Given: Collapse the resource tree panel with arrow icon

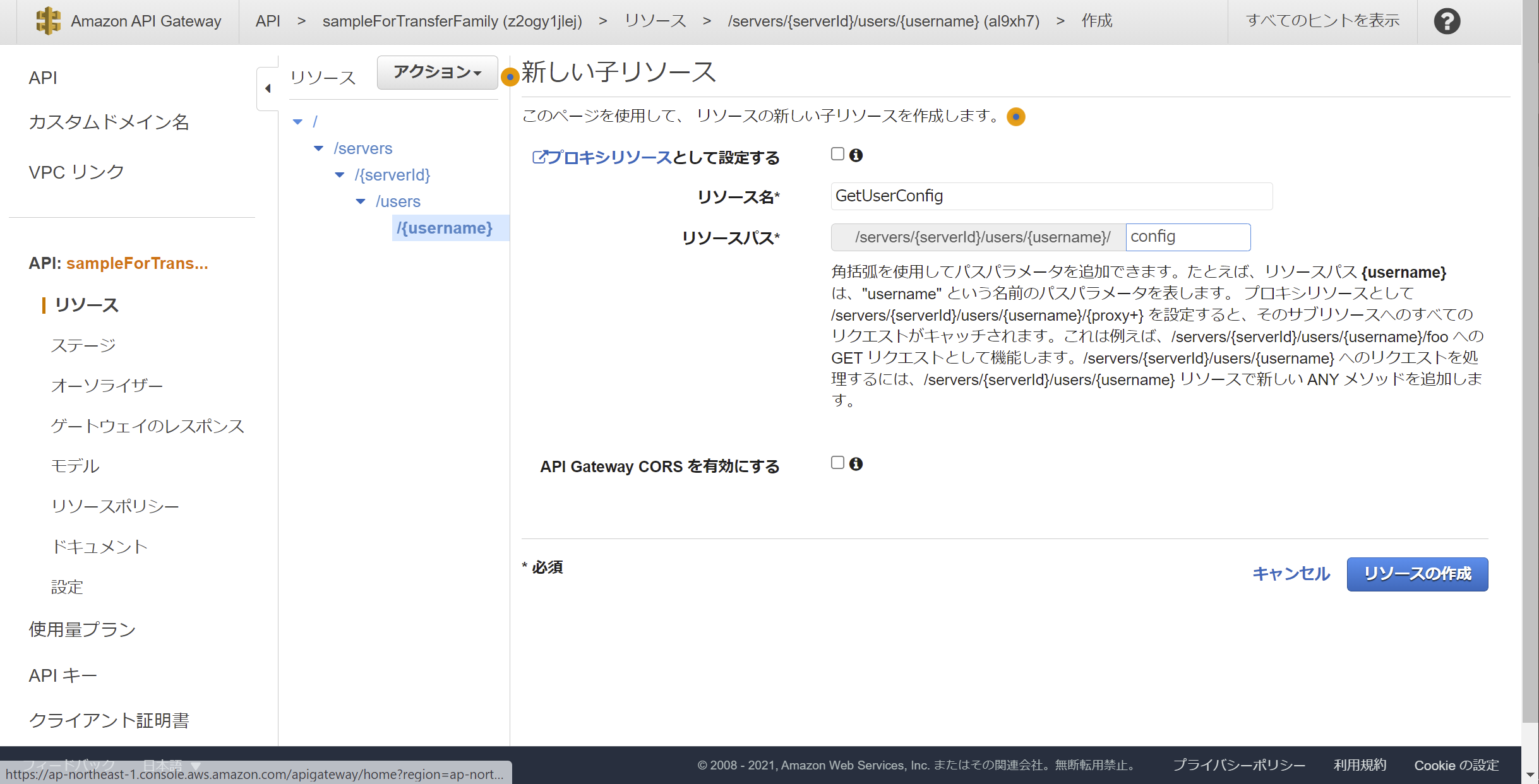Looking at the screenshot, I should (x=268, y=88).
